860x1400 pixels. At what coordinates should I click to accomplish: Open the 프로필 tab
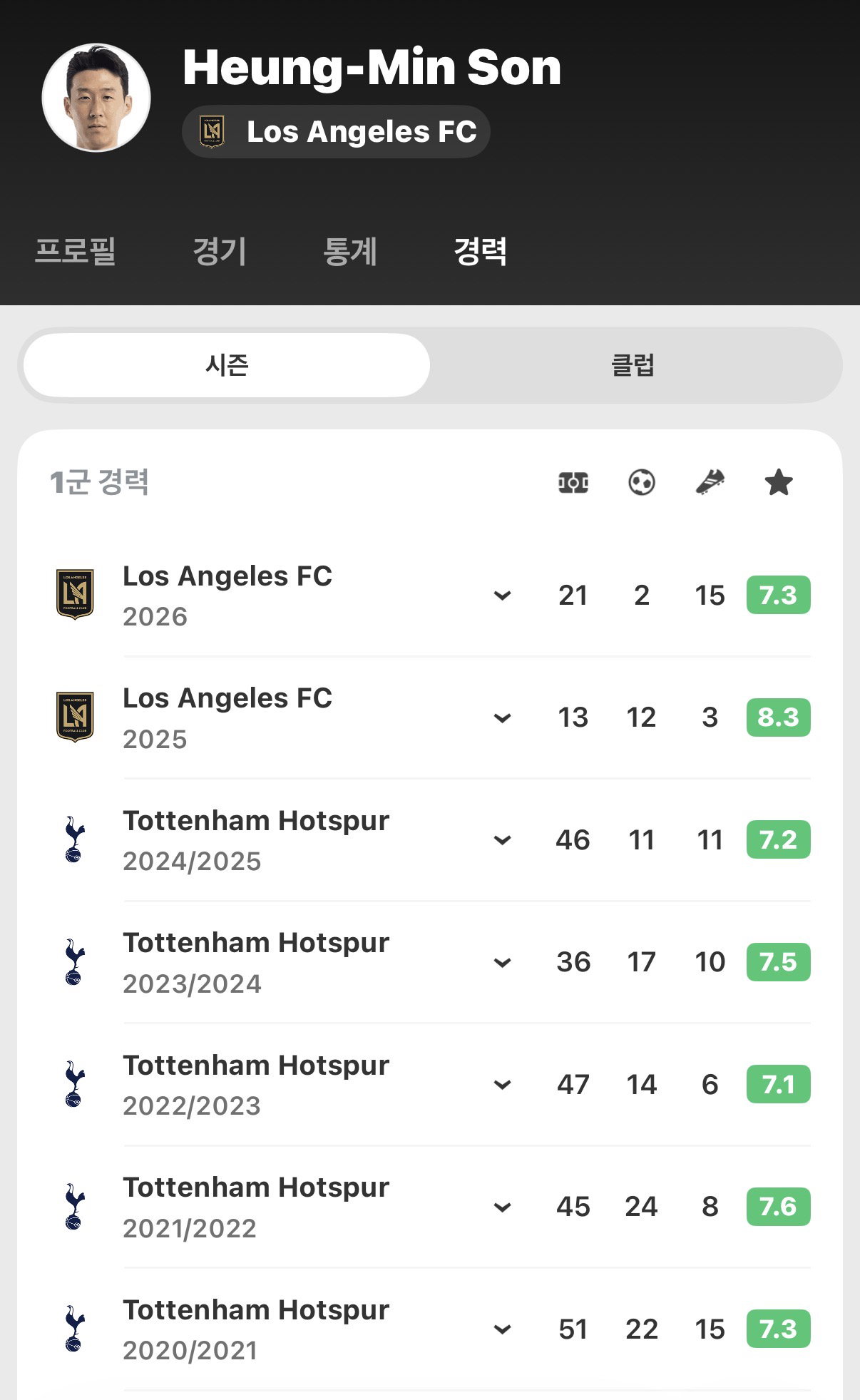point(76,251)
